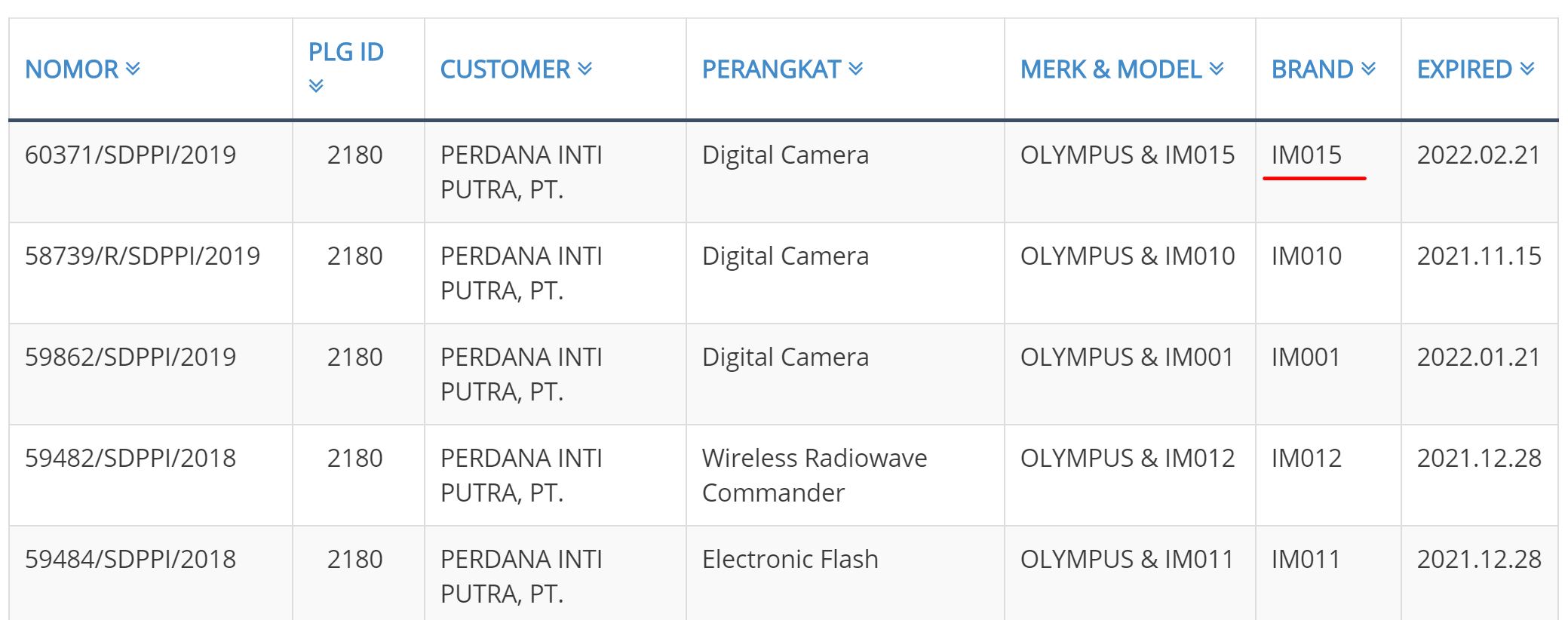Image resolution: width=1568 pixels, height=620 pixels.
Task: Click the OLYMPUS & IM001 model cell
Action: [x=1127, y=358]
